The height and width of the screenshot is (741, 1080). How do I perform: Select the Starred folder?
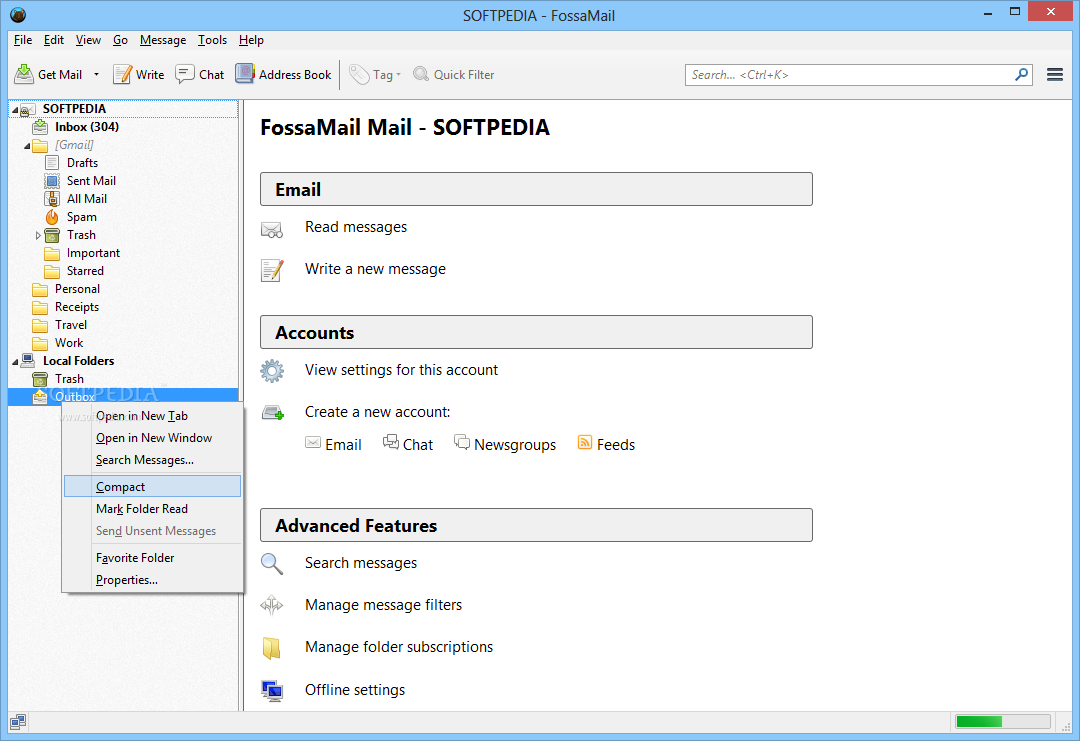(85, 271)
